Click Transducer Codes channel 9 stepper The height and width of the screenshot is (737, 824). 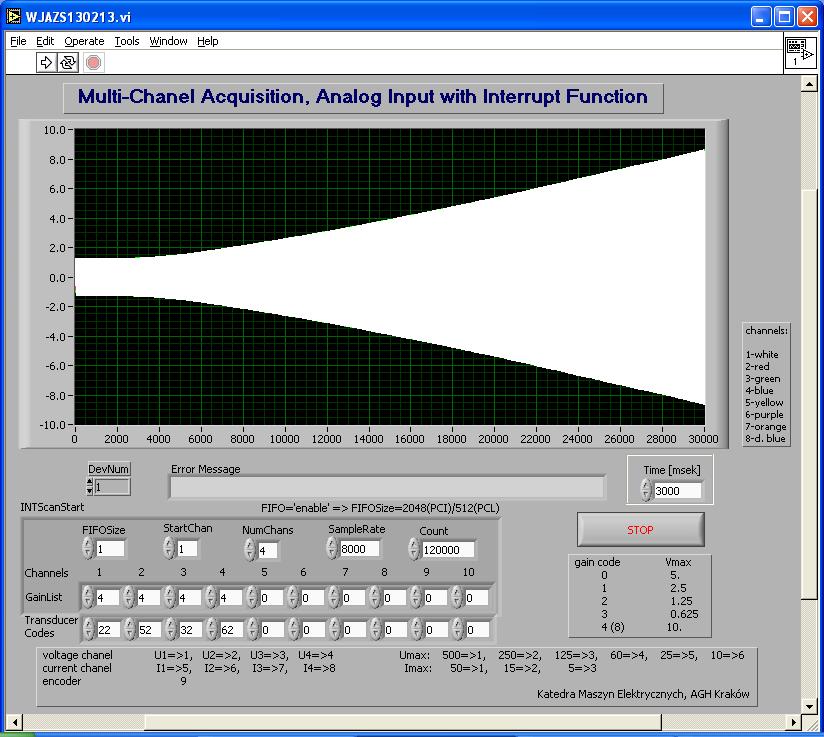pyautogui.click(x=417, y=629)
